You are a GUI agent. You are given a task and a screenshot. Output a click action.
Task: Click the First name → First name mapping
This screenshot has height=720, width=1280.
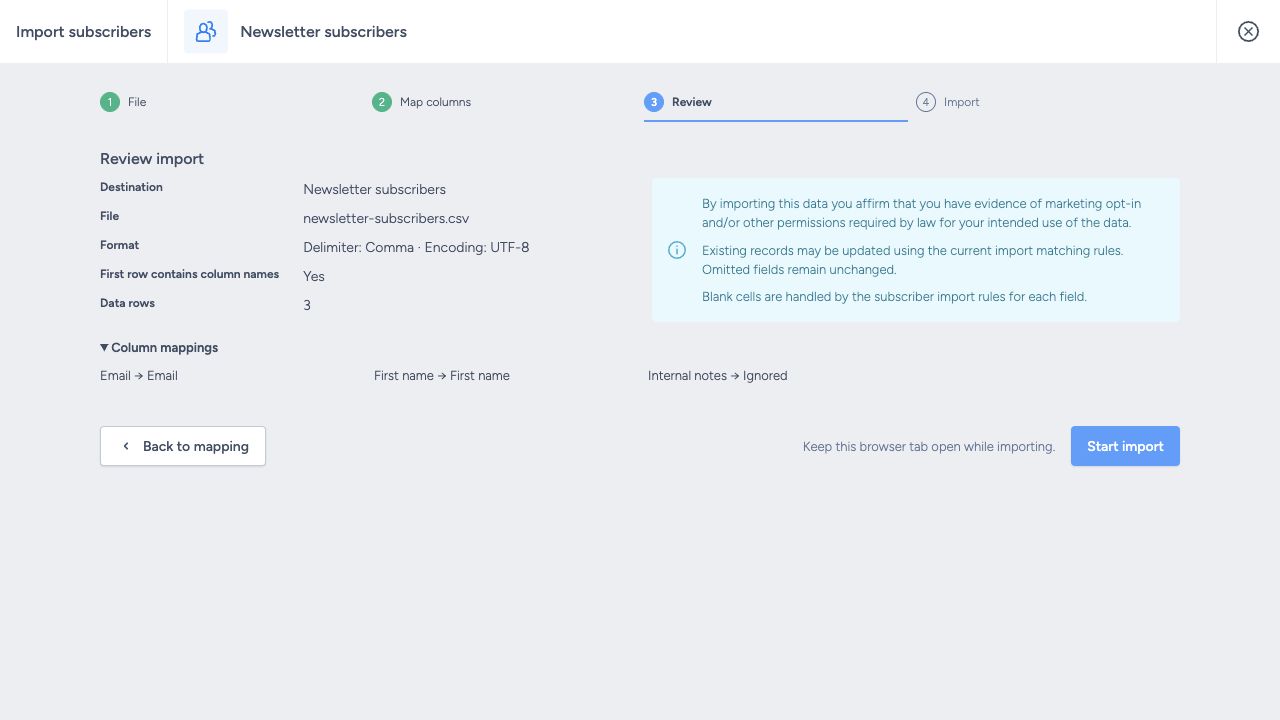click(x=442, y=376)
